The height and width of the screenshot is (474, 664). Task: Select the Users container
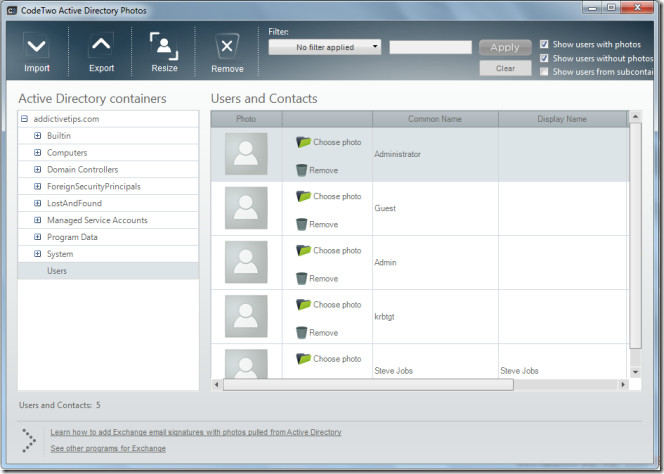pyautogui.click(x=108, y=271)
